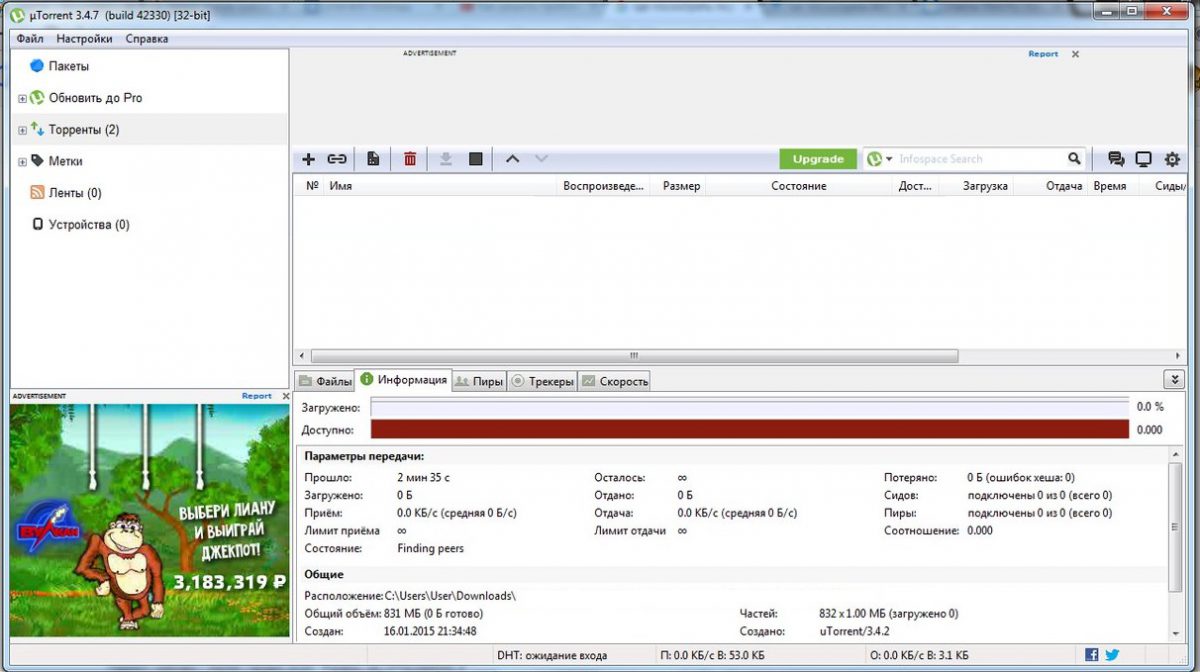Select Ленты (0) in the sidebar
1200x672 pixels.
pos(75,193)
